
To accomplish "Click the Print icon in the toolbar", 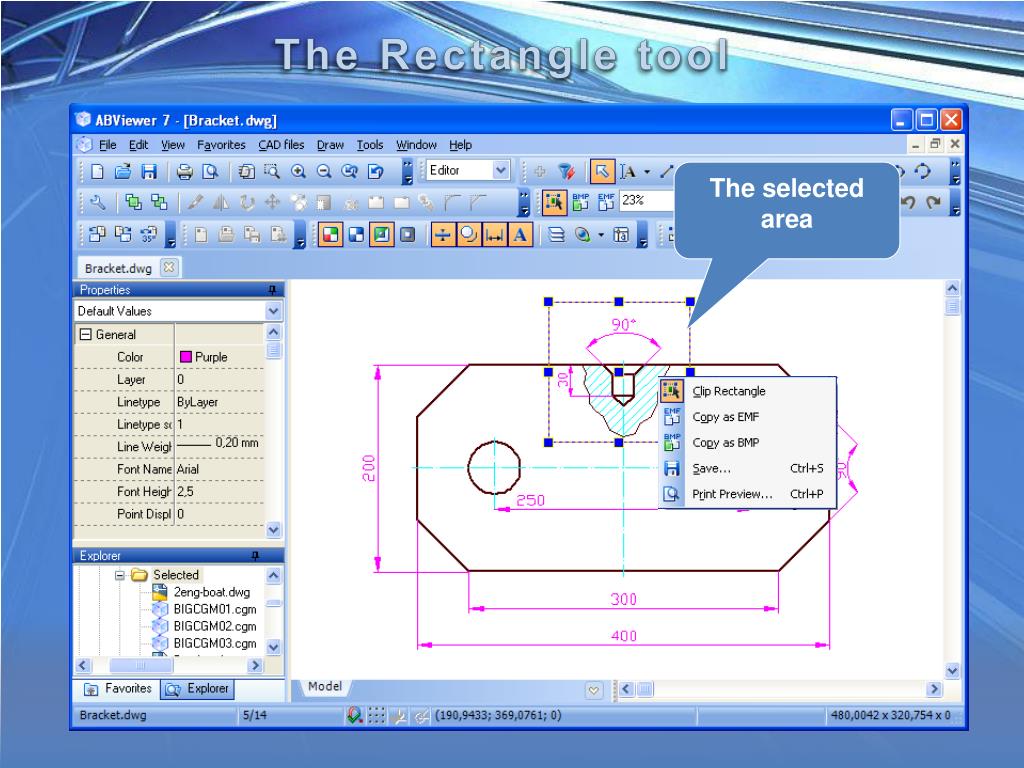I will tap(185, 172).
